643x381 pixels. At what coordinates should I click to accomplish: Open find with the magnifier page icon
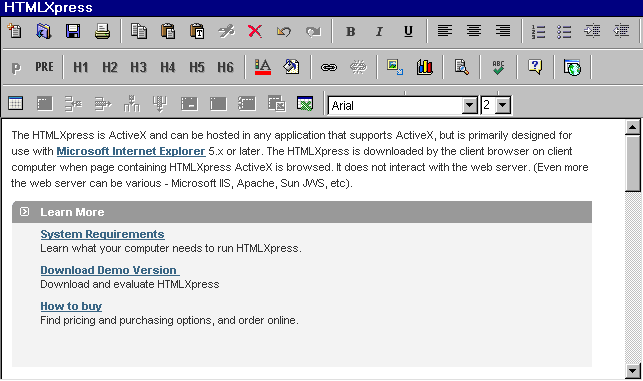(461, 67)
